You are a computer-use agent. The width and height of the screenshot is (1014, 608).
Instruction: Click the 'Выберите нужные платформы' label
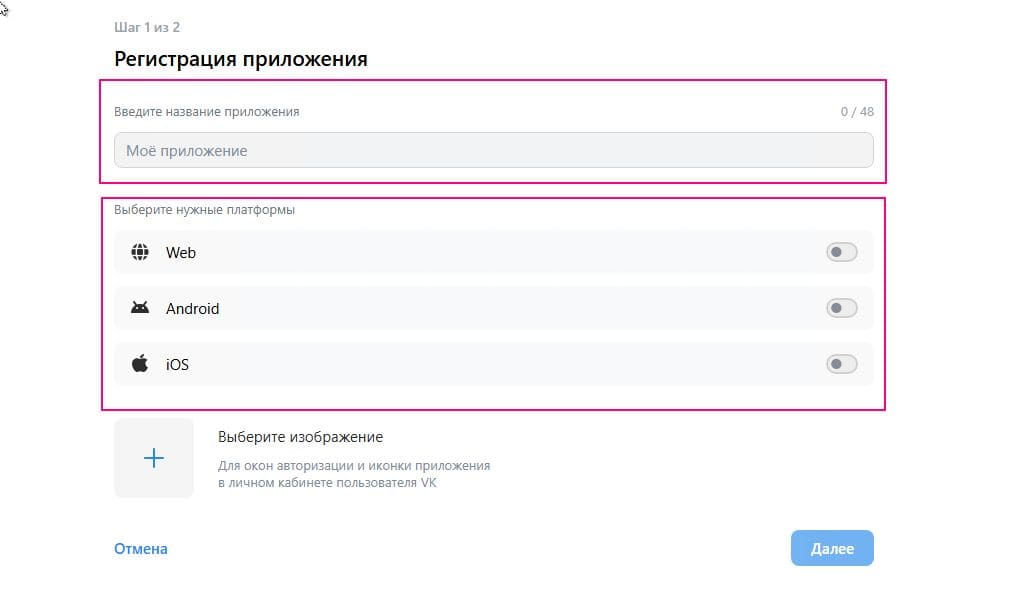click(205, 210)
